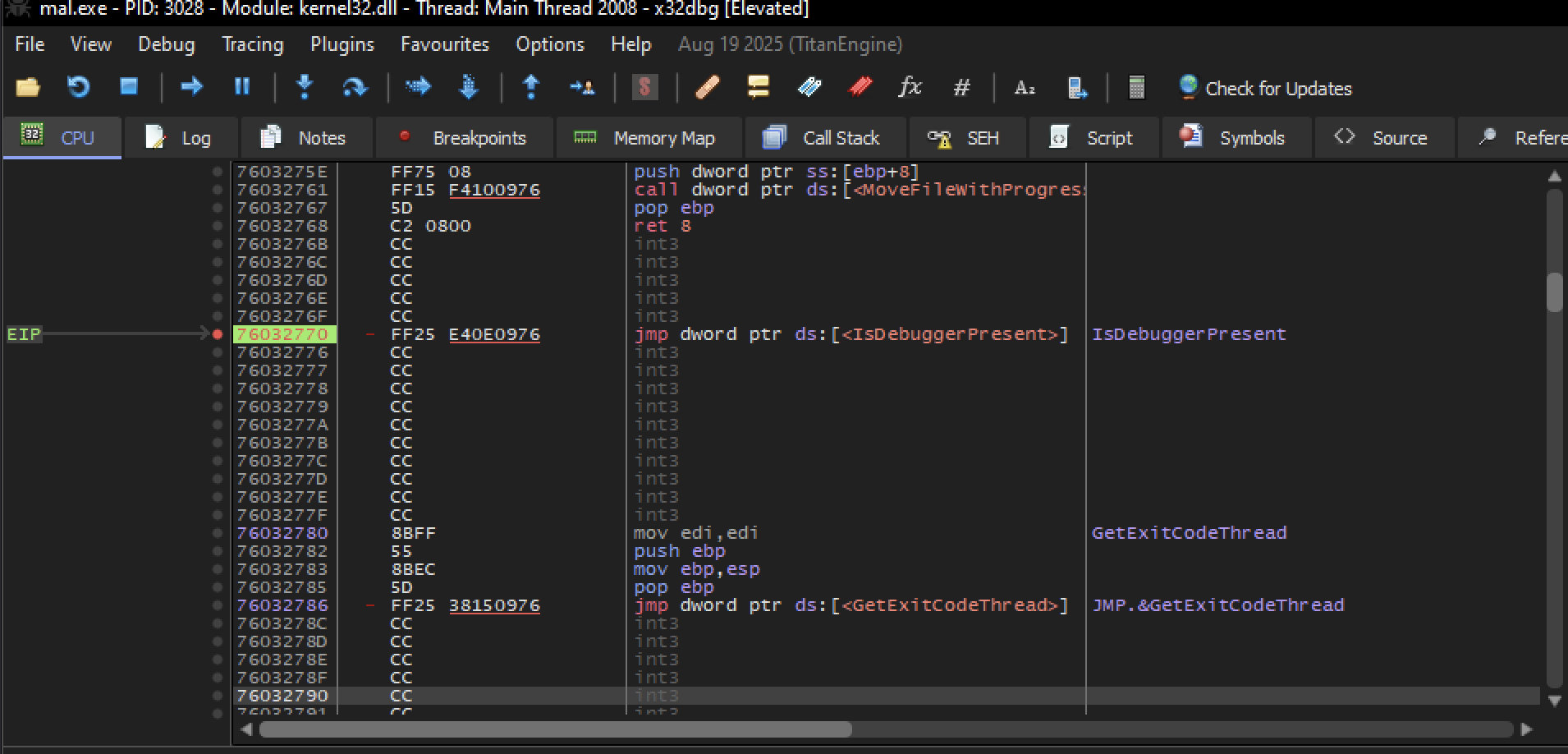Run the program with the right arrow icon
This screenshot has height=754, width=1568.
pyautogui.click(x=191, y=86)
